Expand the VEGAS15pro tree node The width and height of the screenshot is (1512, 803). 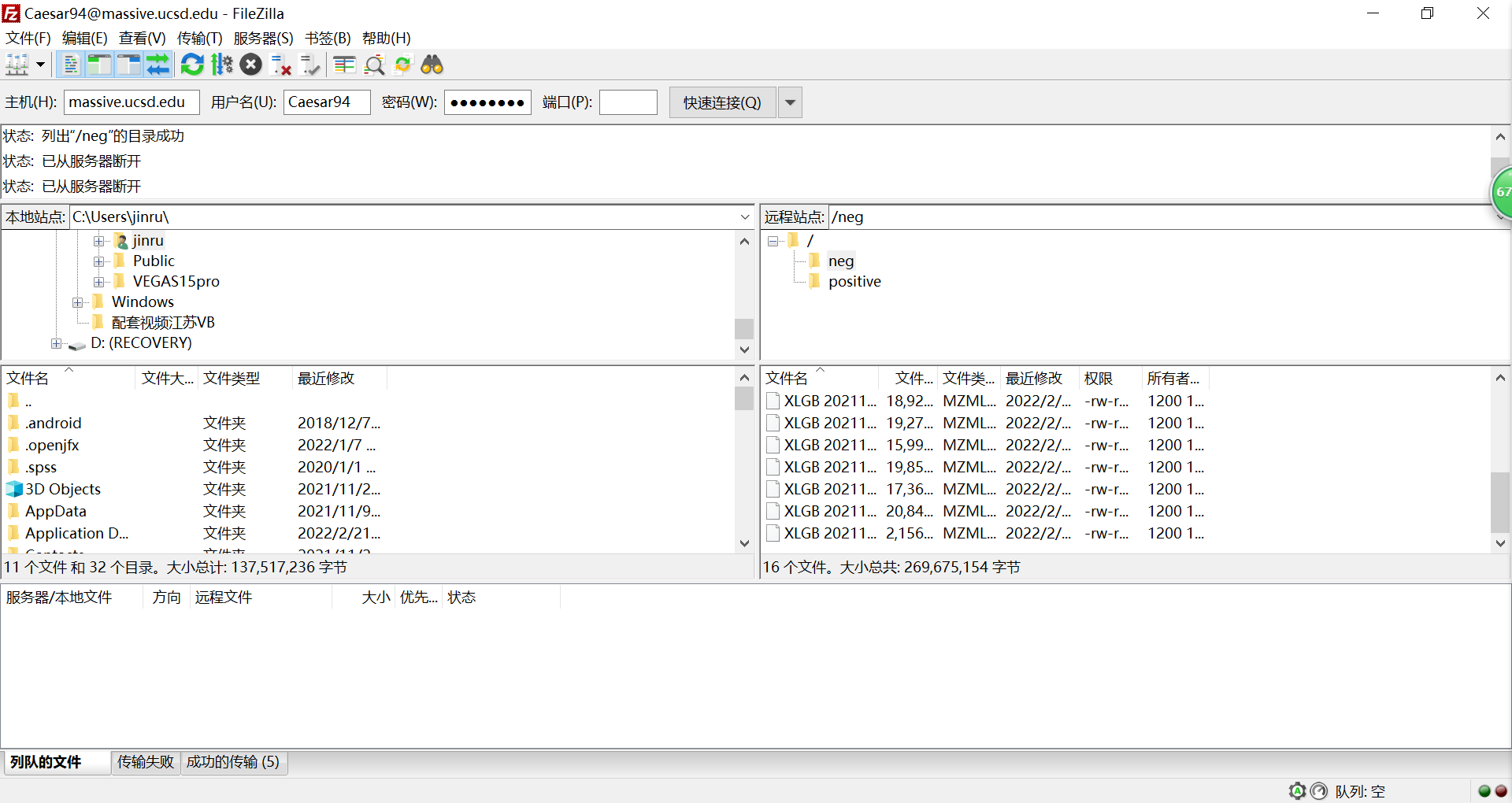99,282
